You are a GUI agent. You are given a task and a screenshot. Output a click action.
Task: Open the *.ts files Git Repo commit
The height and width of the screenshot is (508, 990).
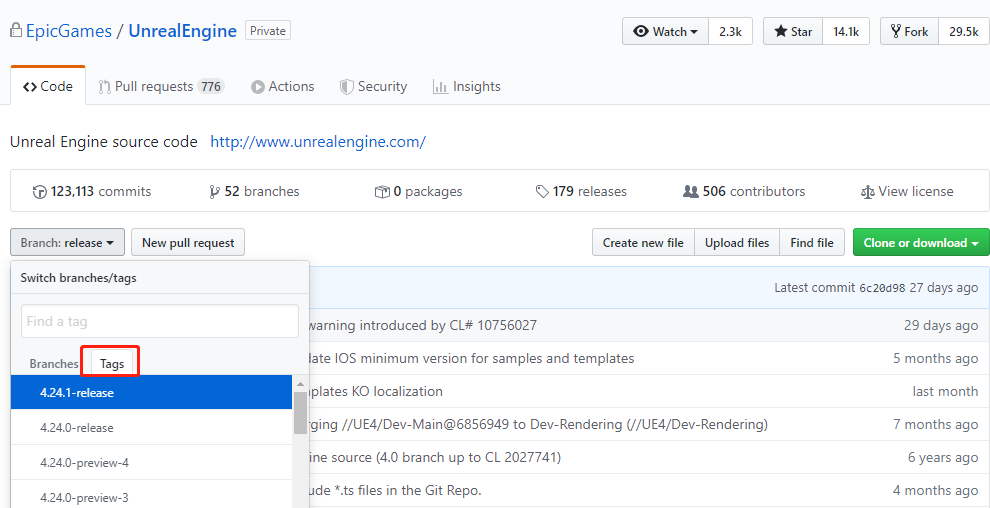396,490
